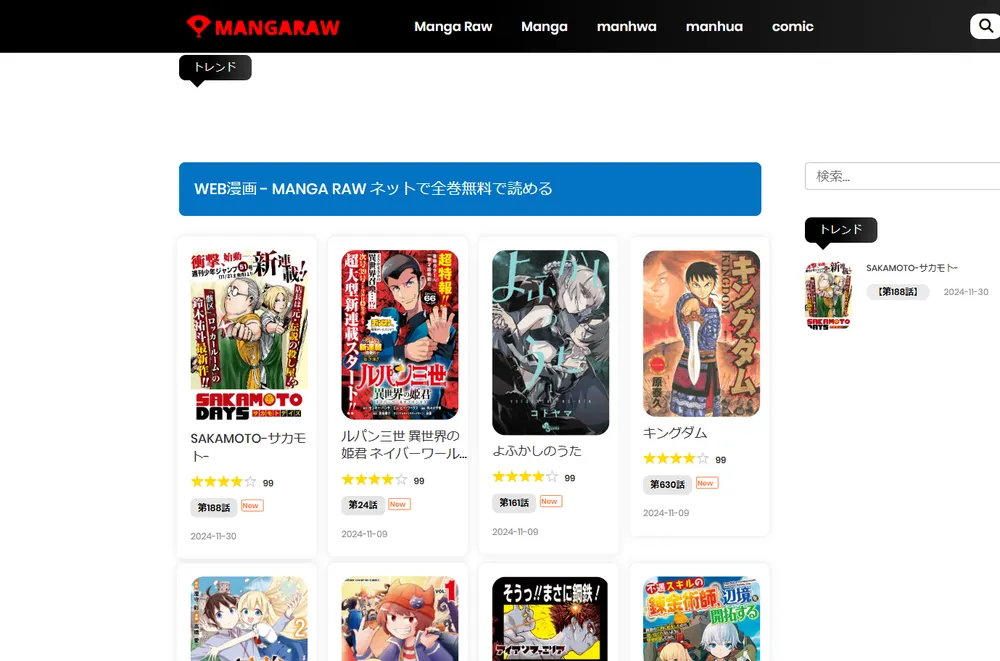
Task: Open the よふかしのうた cover image
Action: click(x=550, y=342)
